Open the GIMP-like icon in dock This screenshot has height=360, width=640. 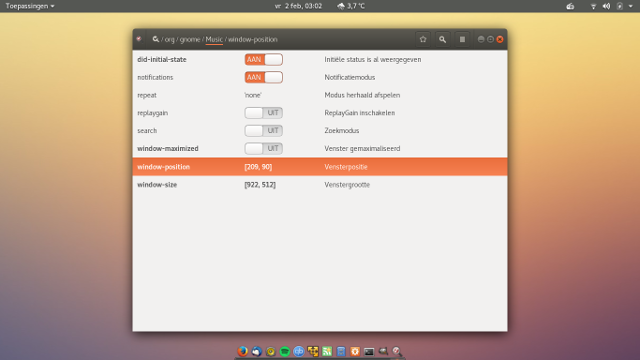(x=383, y=351)
